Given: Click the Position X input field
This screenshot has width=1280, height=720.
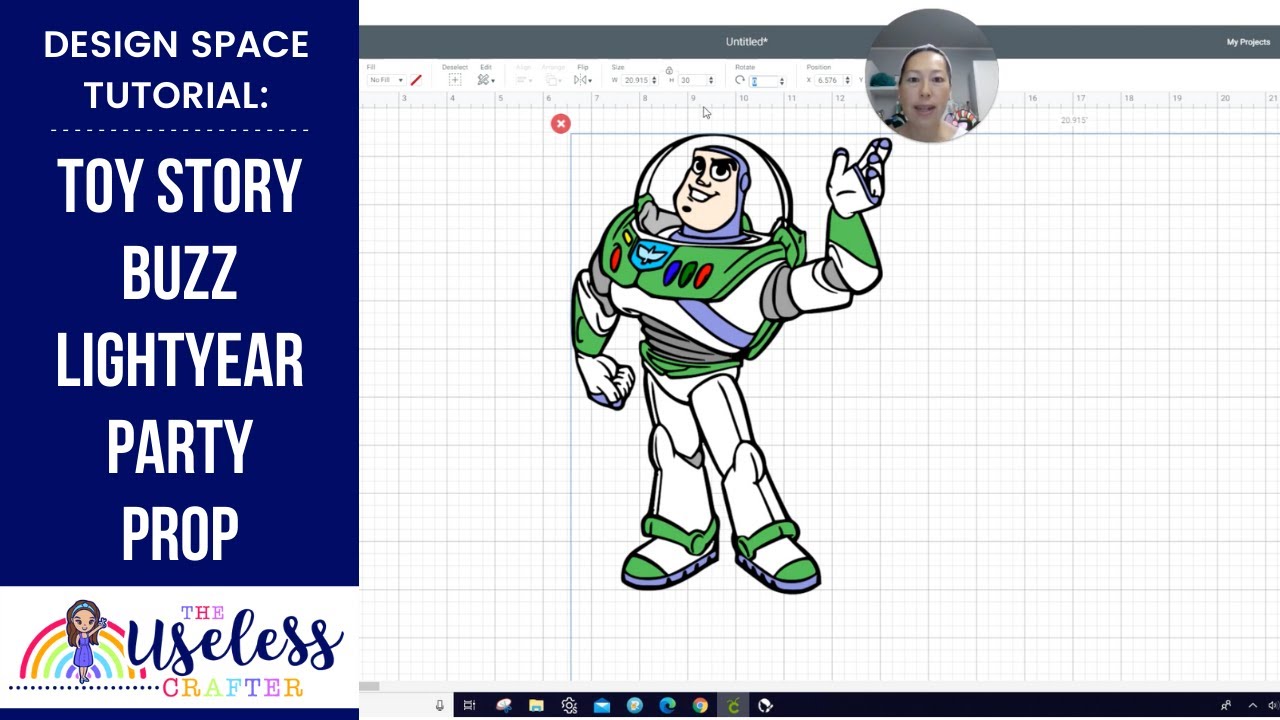Looking at the screenshot, I should [x=829, y=80].
